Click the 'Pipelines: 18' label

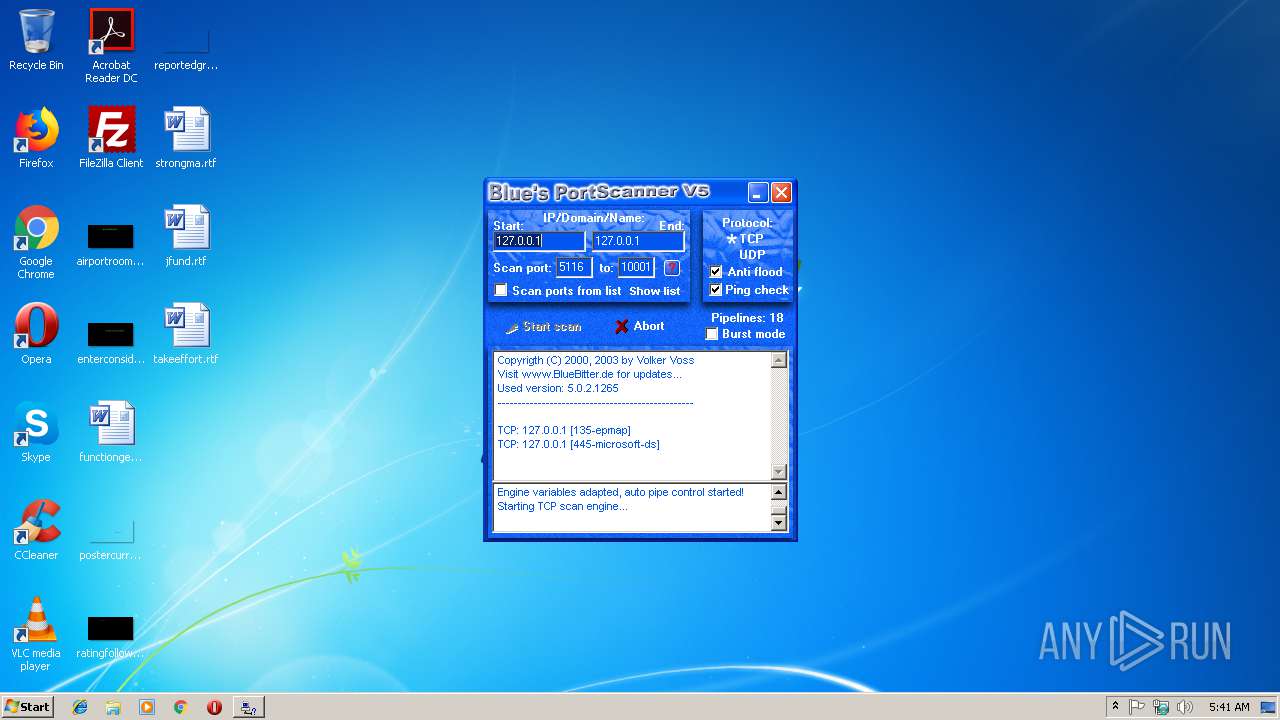747,318
